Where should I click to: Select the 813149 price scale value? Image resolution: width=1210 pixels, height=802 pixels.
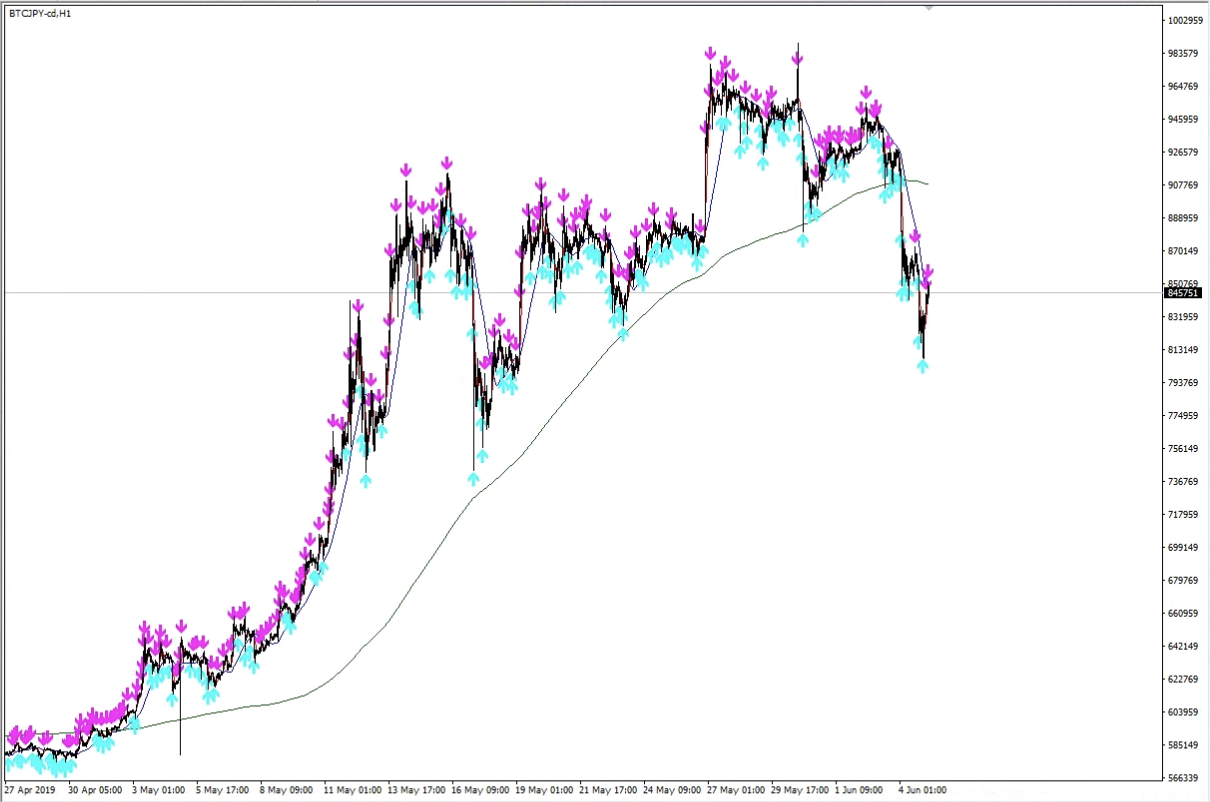click(x=1184, y=351)
